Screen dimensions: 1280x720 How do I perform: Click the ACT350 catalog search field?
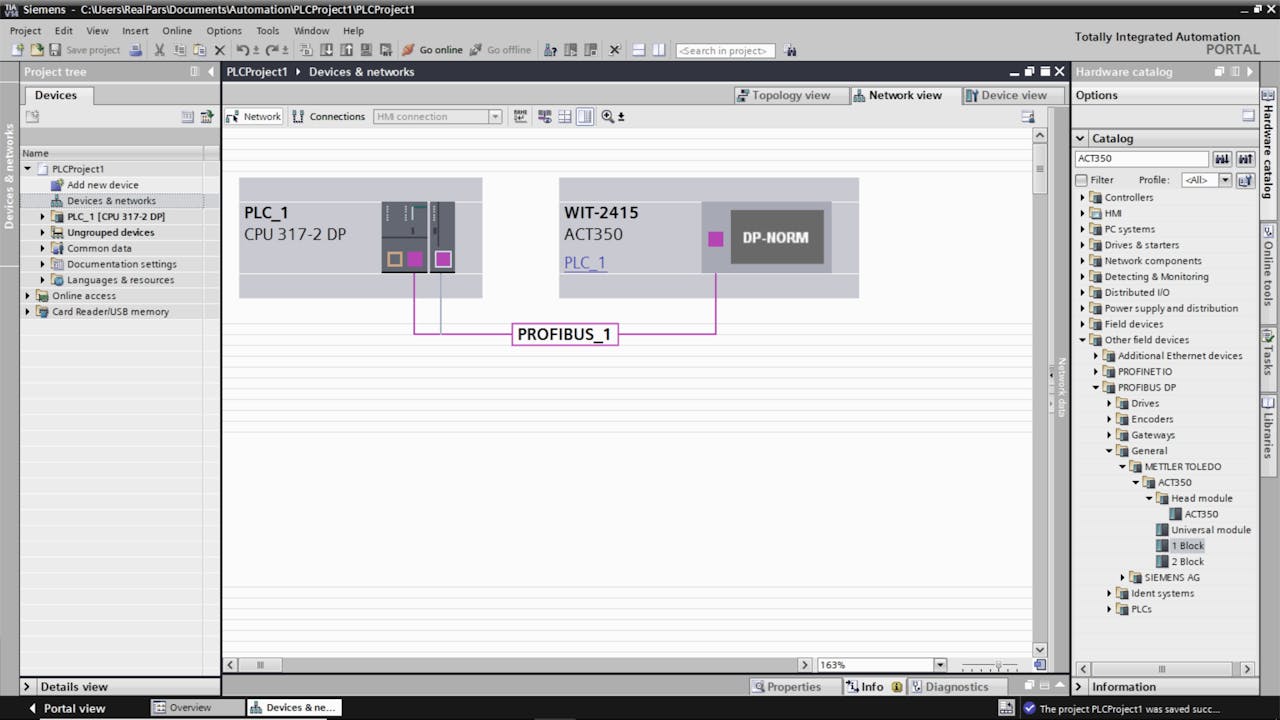[x=1141, y=158]
